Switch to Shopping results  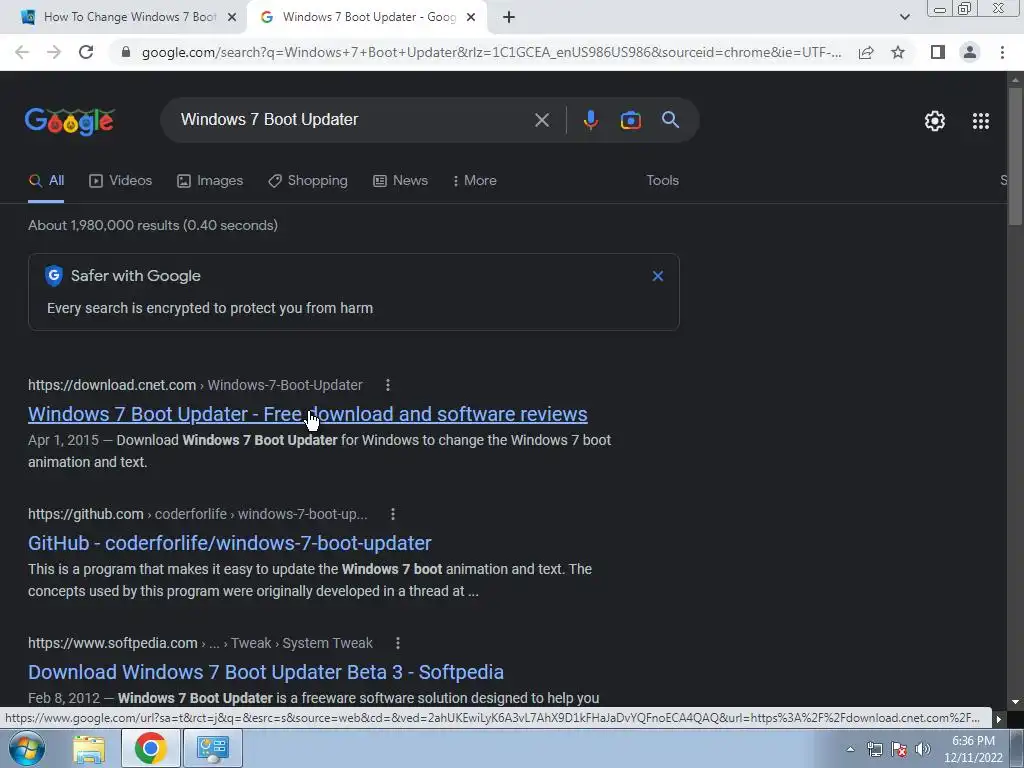coord(308,181)
